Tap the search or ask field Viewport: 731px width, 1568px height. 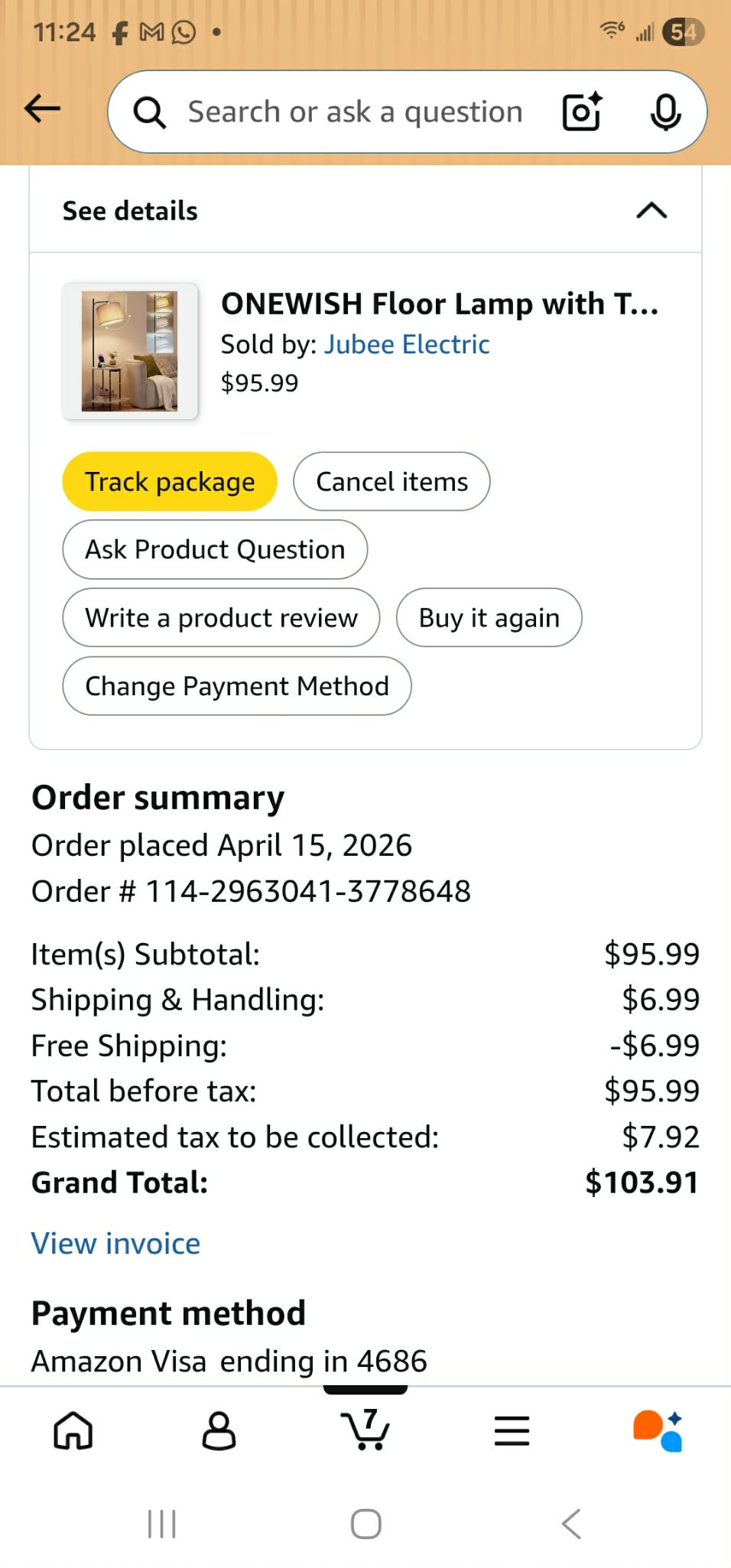point(356,112)
